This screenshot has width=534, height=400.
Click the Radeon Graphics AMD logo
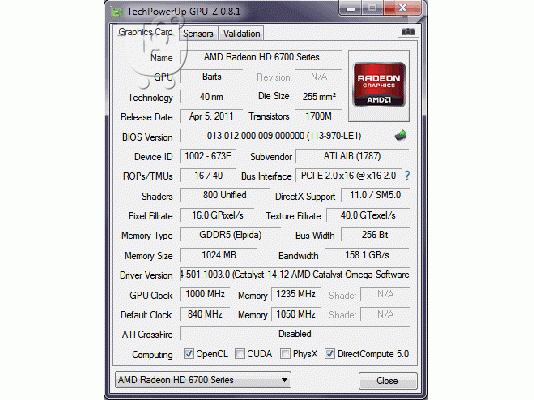[x=379, y=85]
